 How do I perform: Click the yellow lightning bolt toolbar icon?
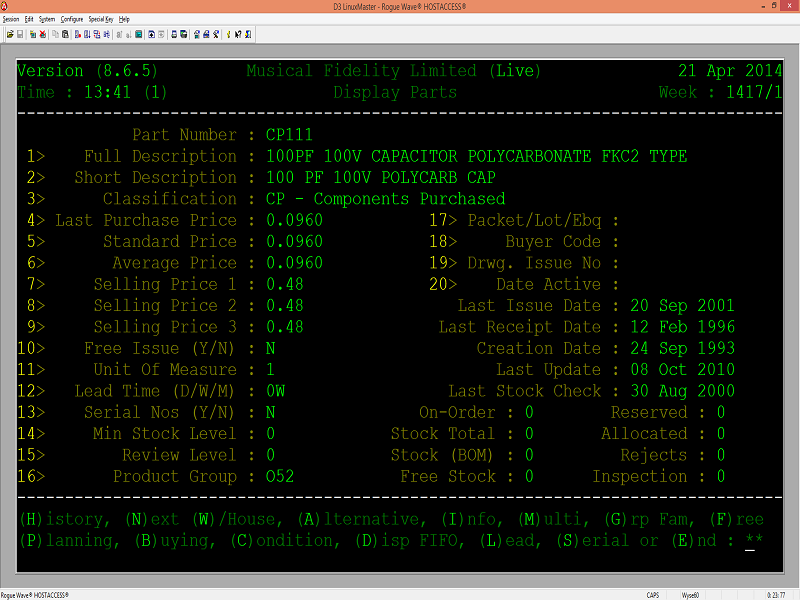click(x=229, y=34)
